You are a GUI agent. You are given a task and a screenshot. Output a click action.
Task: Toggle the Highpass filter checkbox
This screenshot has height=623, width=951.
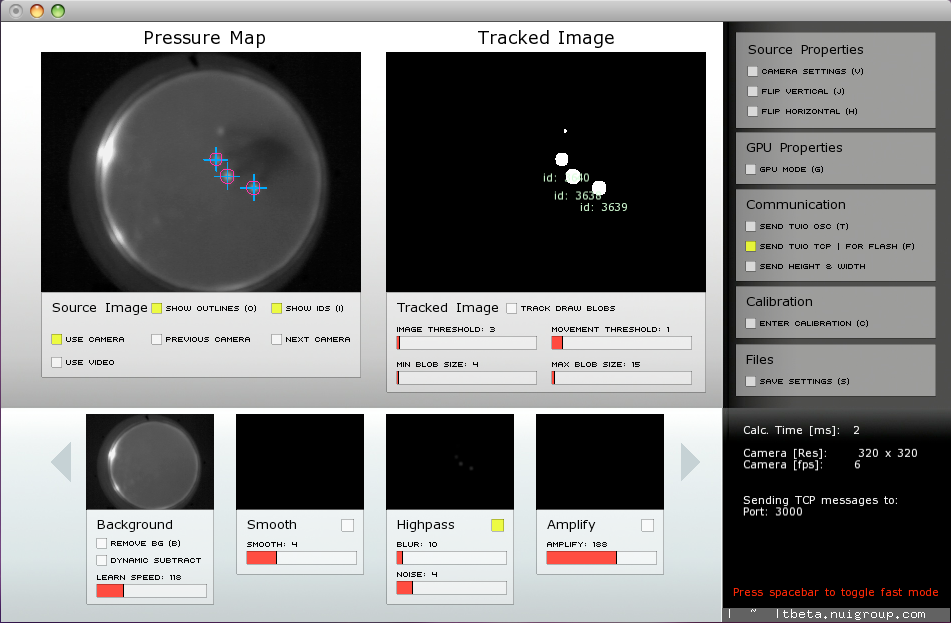coord(497,525)
